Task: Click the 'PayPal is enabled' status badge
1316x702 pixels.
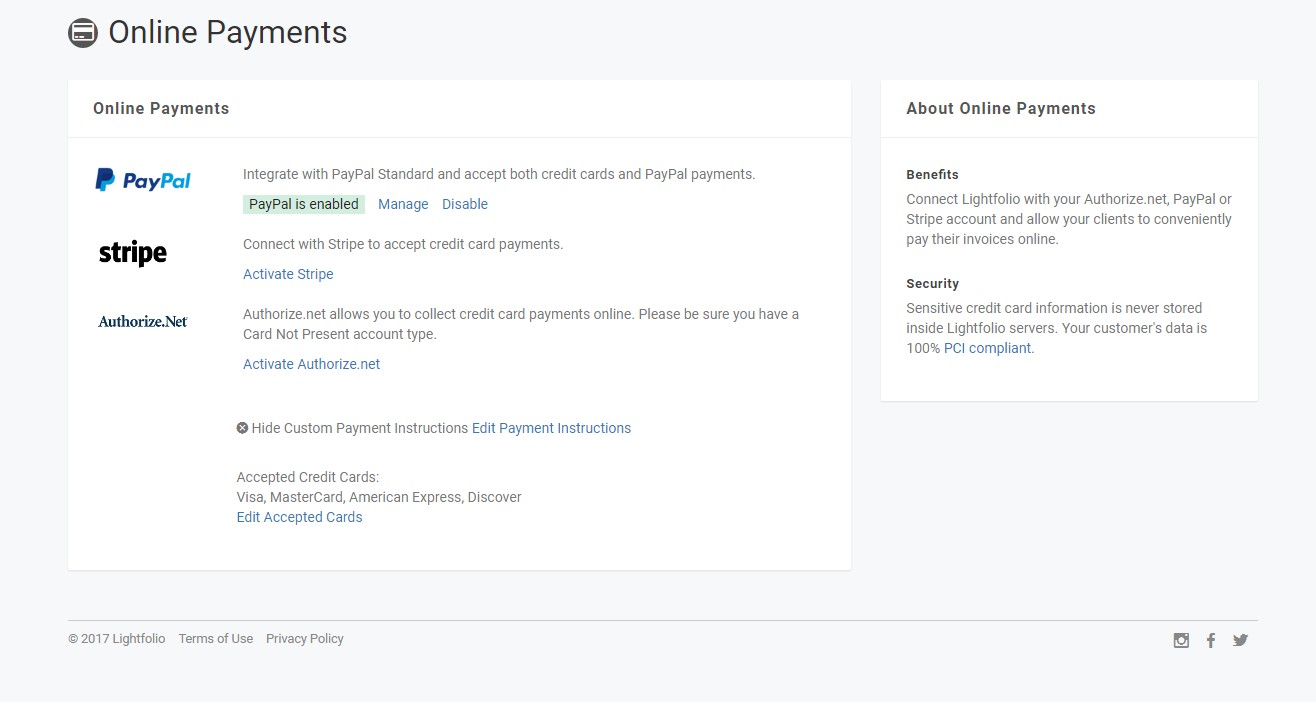Action: [304, 204]
